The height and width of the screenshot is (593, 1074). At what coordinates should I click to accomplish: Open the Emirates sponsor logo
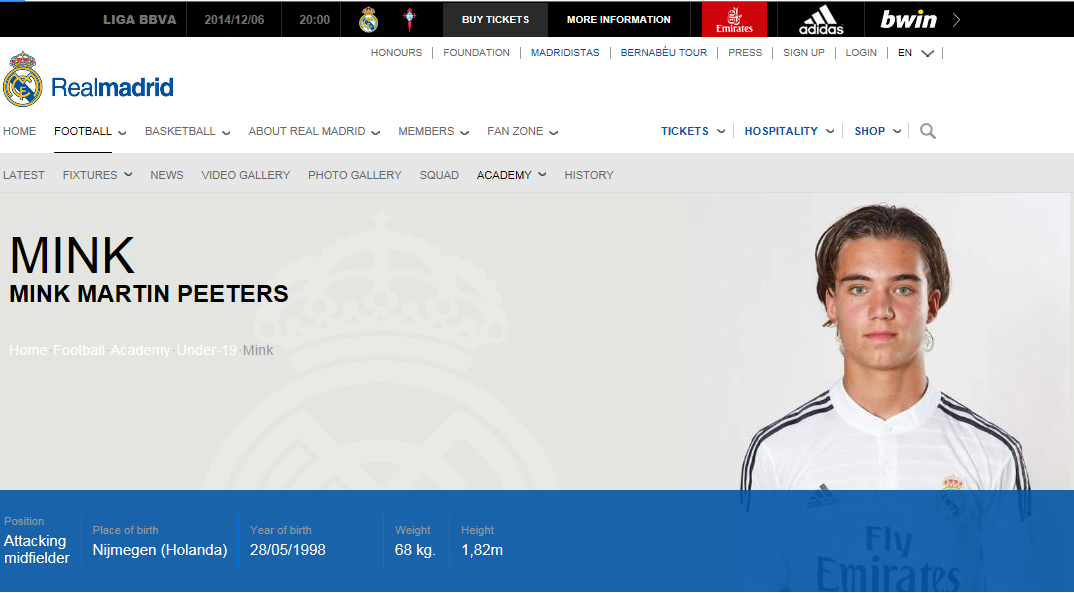(734, 20)
